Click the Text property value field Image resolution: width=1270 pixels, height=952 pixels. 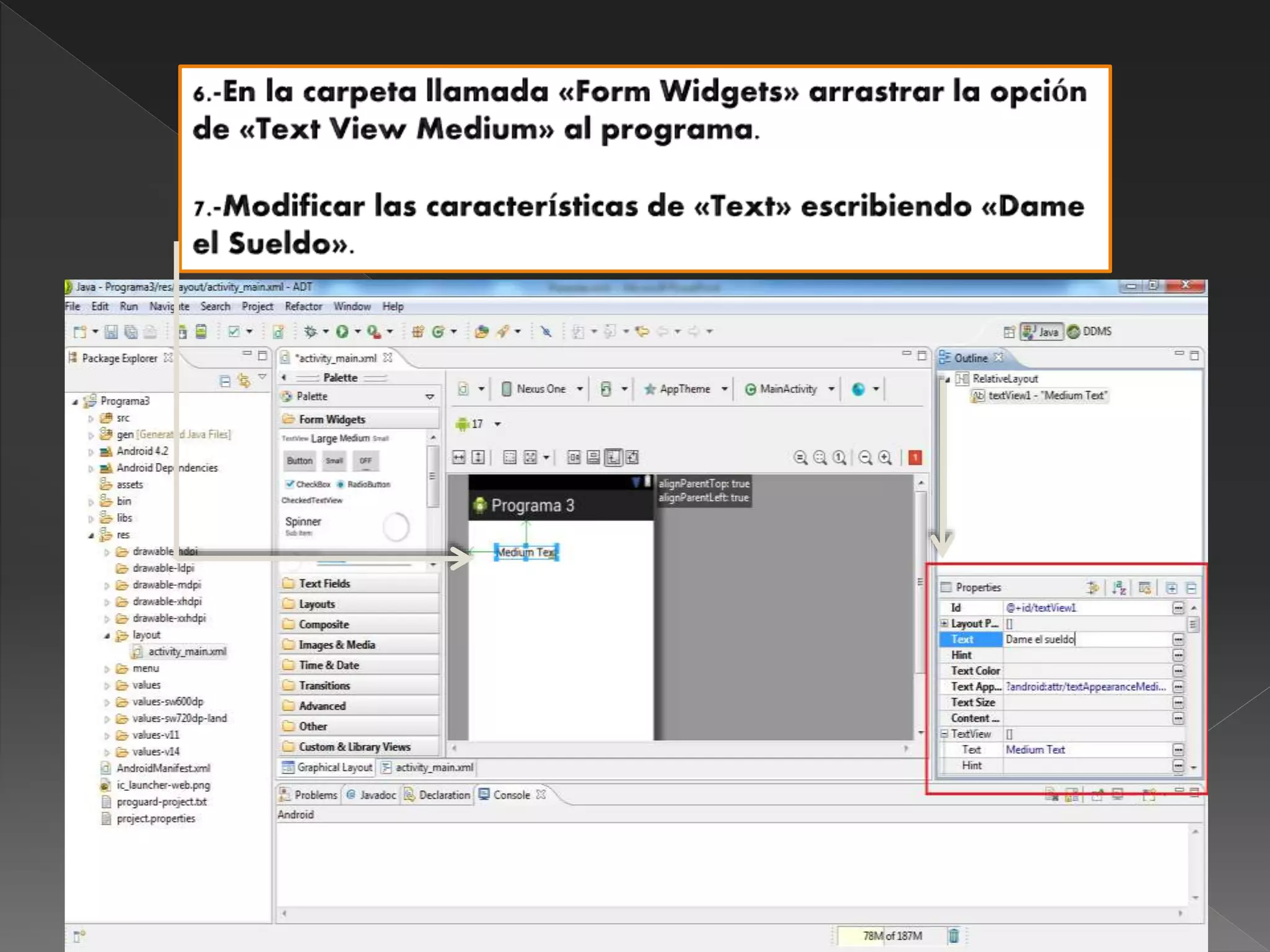click(1085, 639)
